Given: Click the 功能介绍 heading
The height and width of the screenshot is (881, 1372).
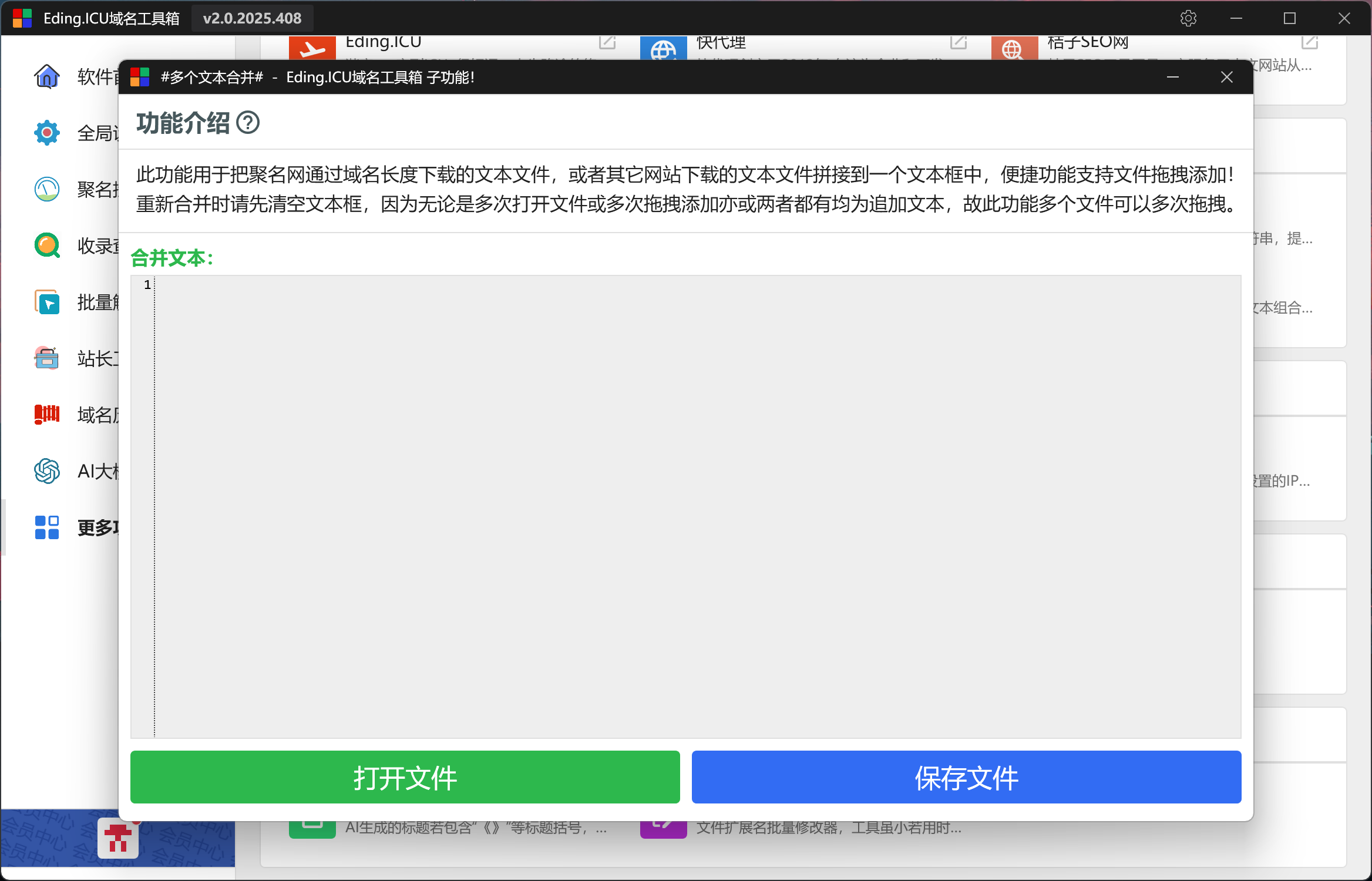Looking at the screenshot, I should click(183, 123).
